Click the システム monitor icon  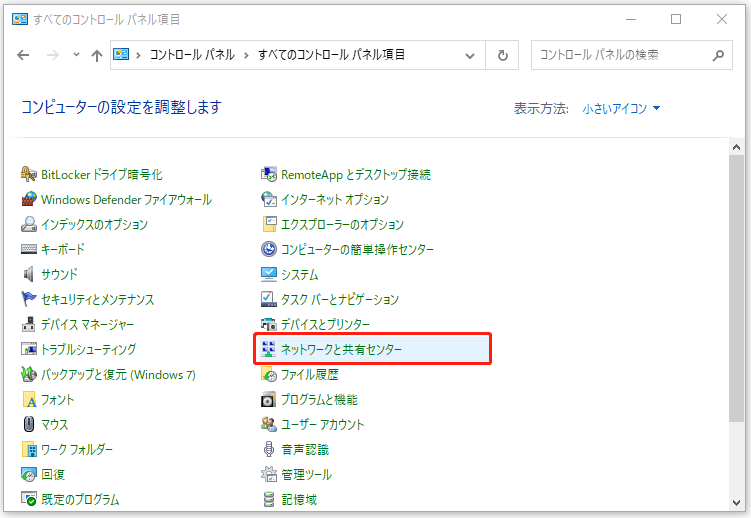tap(269, 274)
